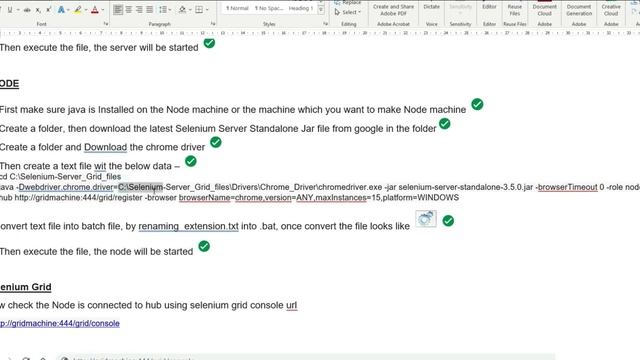Screen dimensions: 640x360
Task: Start Dictate voice input
Action: coord(431,7)
